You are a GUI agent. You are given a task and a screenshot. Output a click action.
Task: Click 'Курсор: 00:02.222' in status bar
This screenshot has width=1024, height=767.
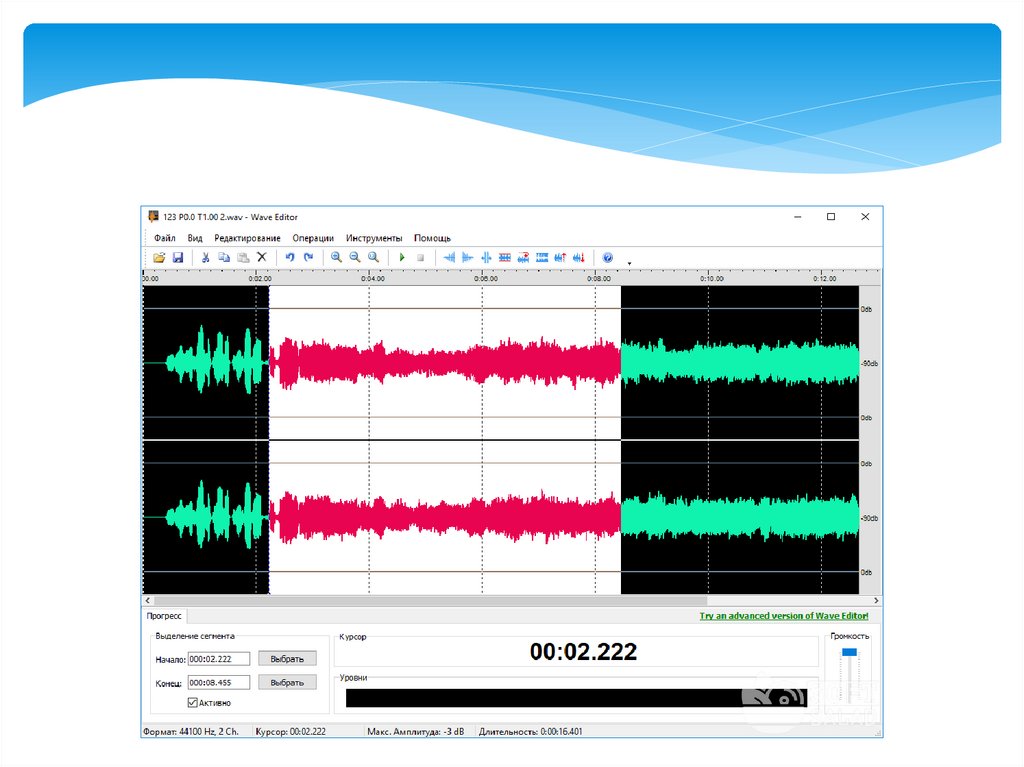click(x=291, y=731)
